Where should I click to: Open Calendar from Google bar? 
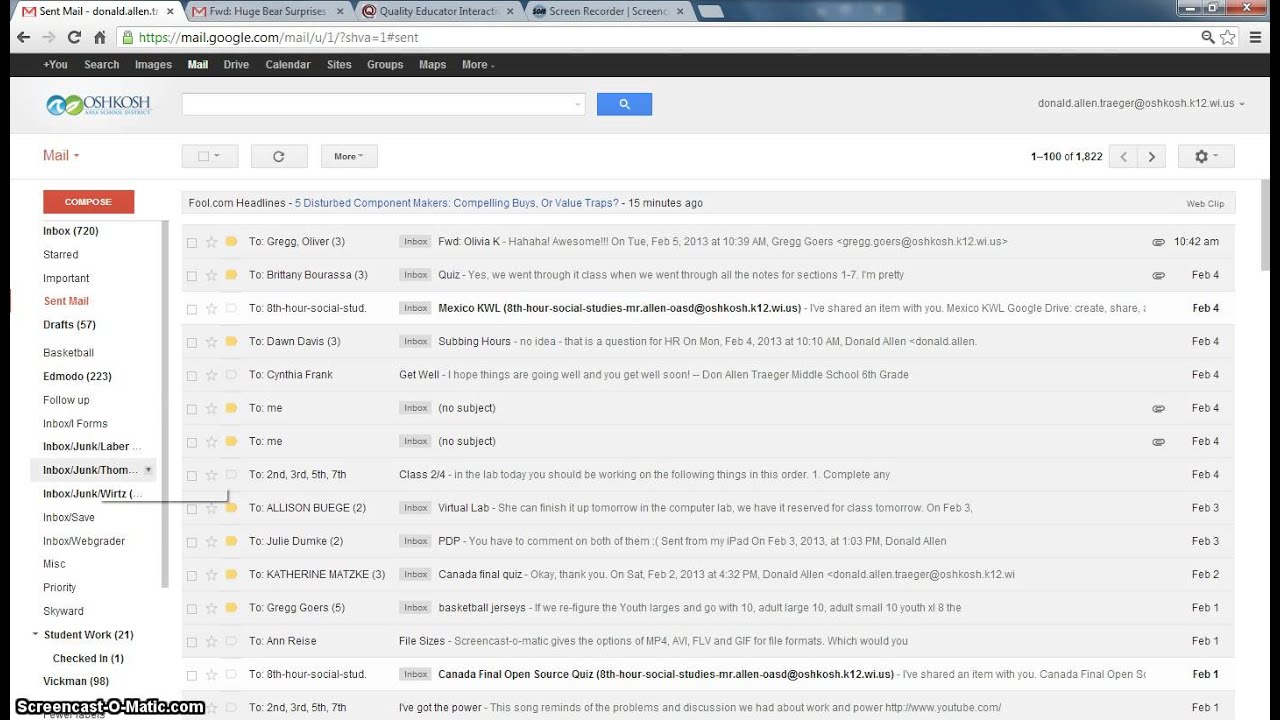pyautogui.click(x=288, y=65)
